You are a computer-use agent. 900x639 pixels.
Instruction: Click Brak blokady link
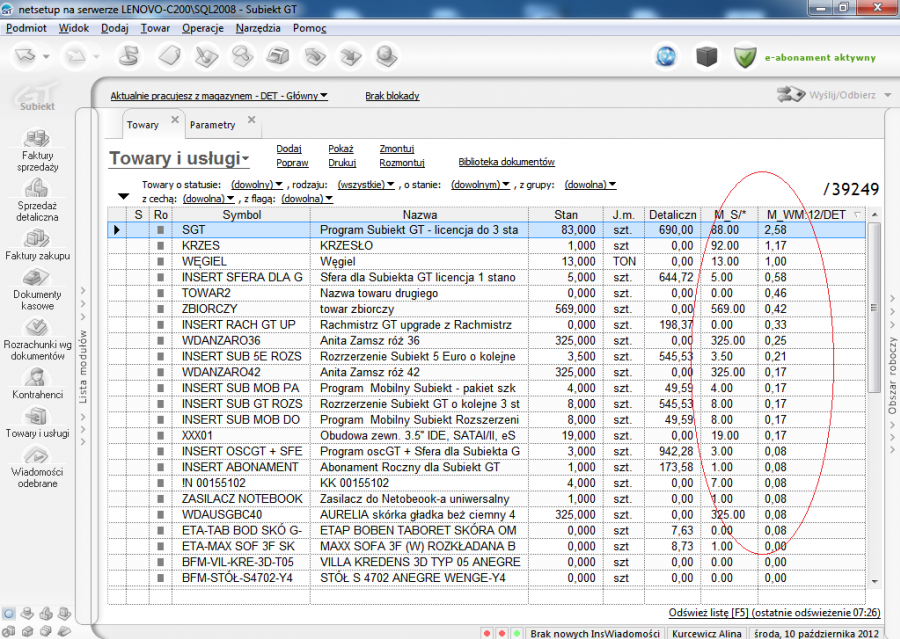click(x=392, y=96)
